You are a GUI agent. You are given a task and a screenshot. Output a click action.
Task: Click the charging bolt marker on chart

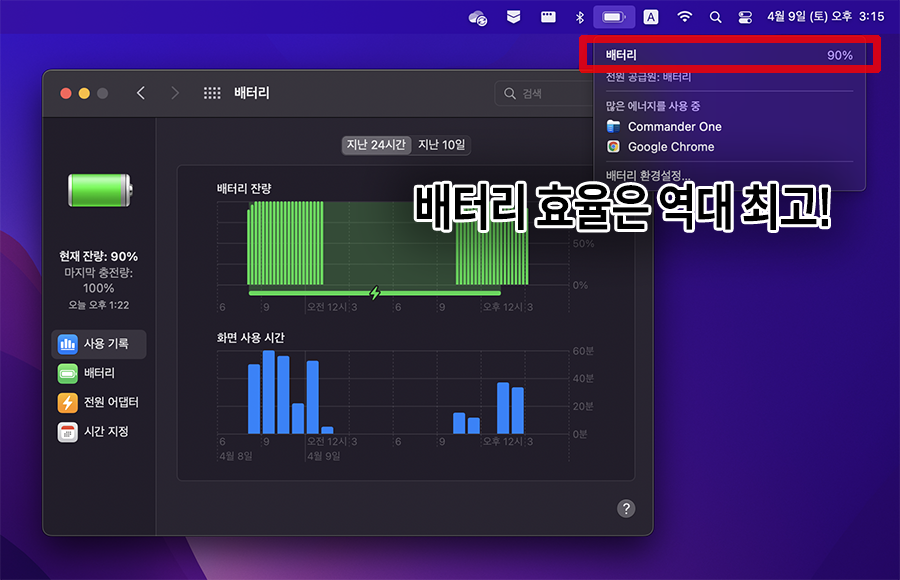[x=375, y=293]
